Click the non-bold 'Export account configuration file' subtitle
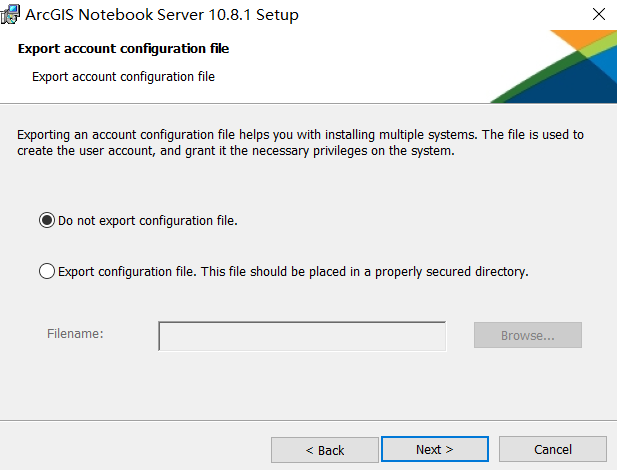The image size is (617, 470). click(124, 77)
